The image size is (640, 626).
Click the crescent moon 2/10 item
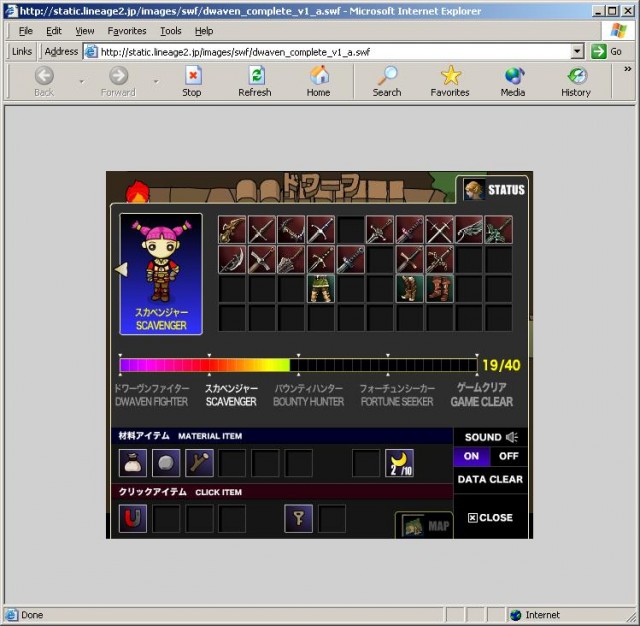pos(399,463)
